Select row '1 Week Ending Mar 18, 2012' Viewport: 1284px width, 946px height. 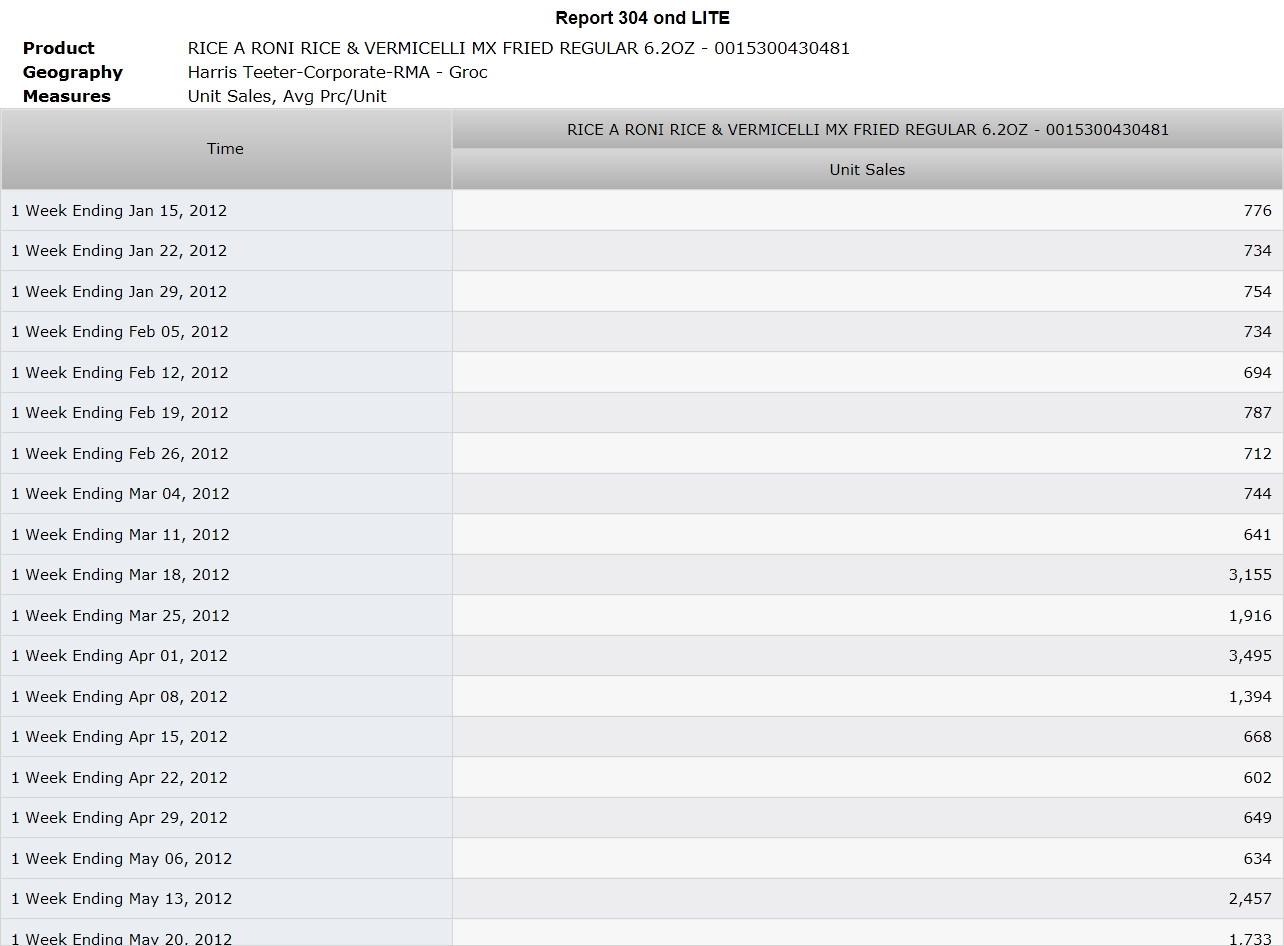pos(642,575)
